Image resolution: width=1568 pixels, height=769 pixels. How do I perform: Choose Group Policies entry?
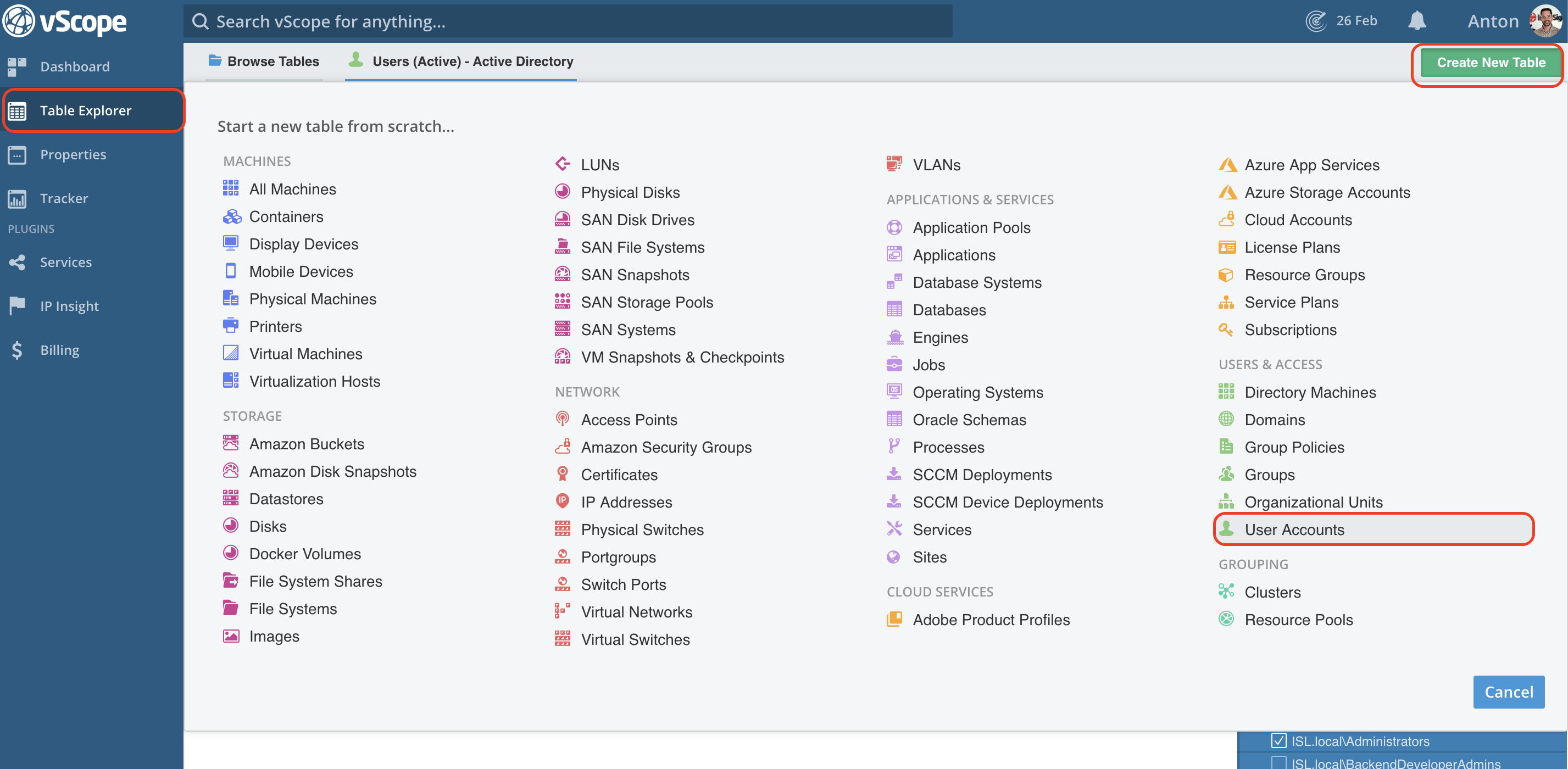click(x=1294, y=447)
